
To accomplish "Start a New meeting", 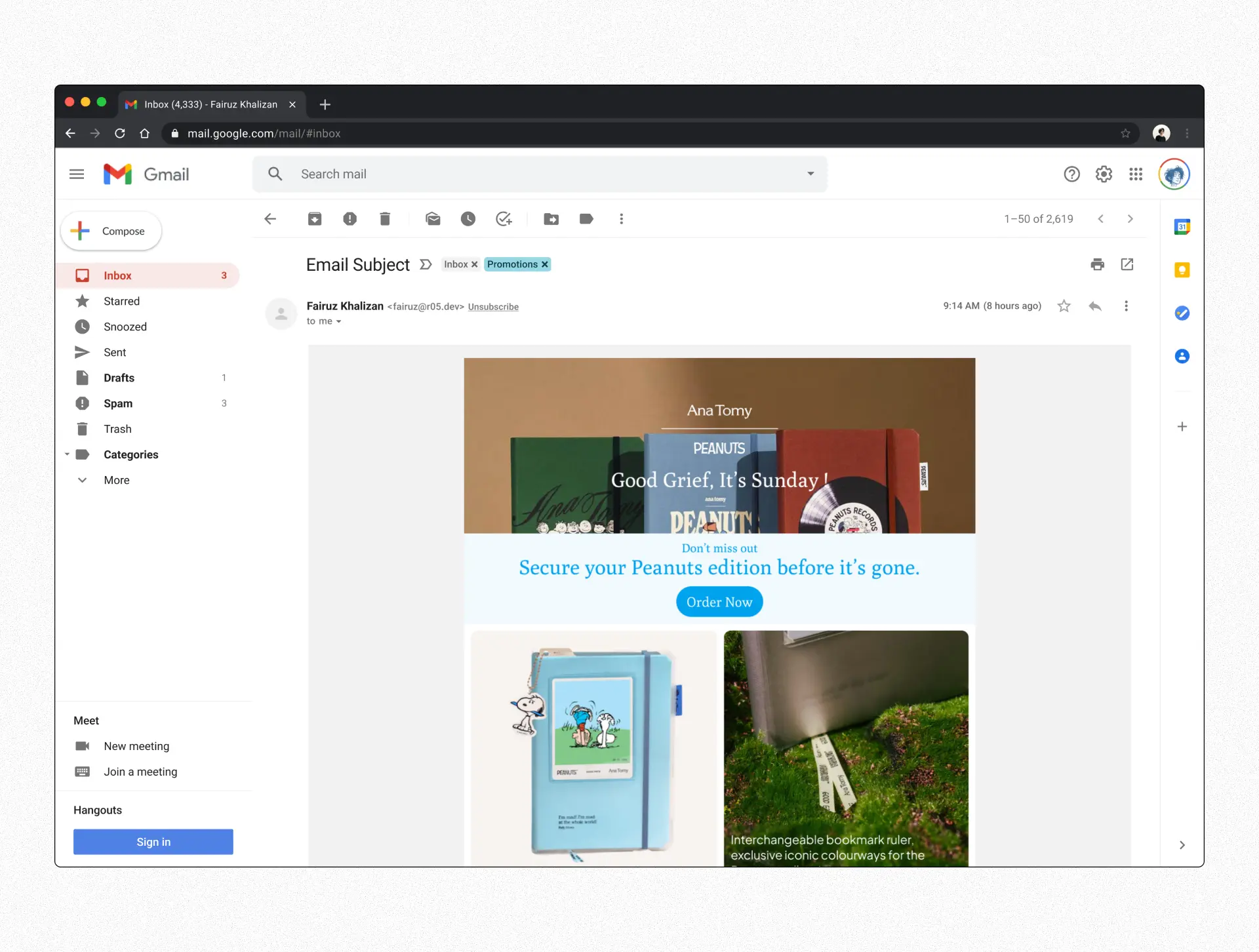I will pos(136,746).
